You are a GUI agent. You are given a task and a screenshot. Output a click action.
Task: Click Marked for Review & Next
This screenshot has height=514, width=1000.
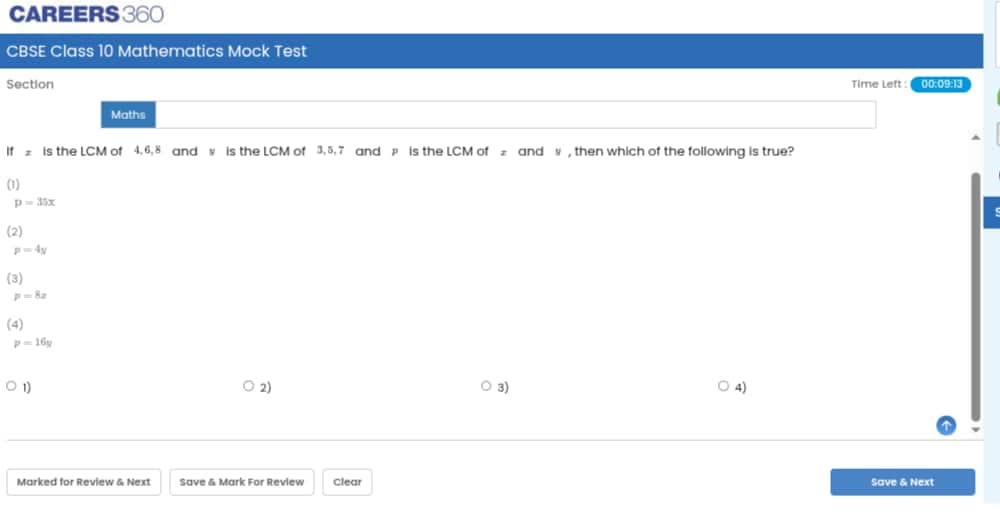pyautogui.click(x=84, y=482)
